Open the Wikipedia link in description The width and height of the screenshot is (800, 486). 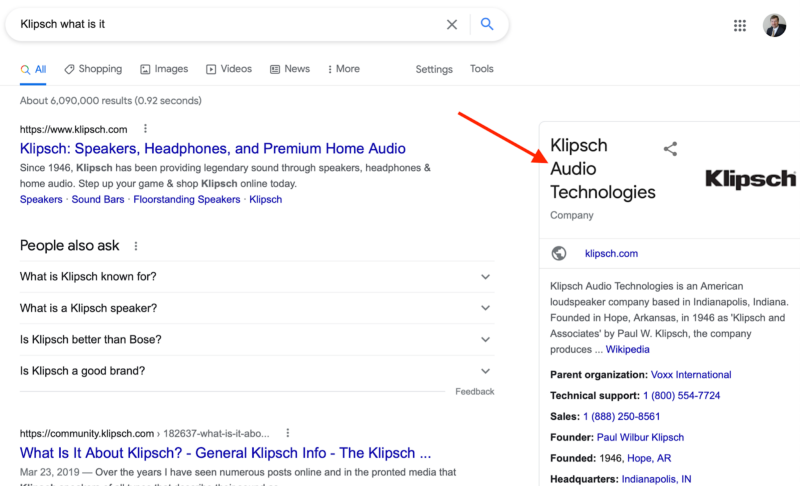628,349
